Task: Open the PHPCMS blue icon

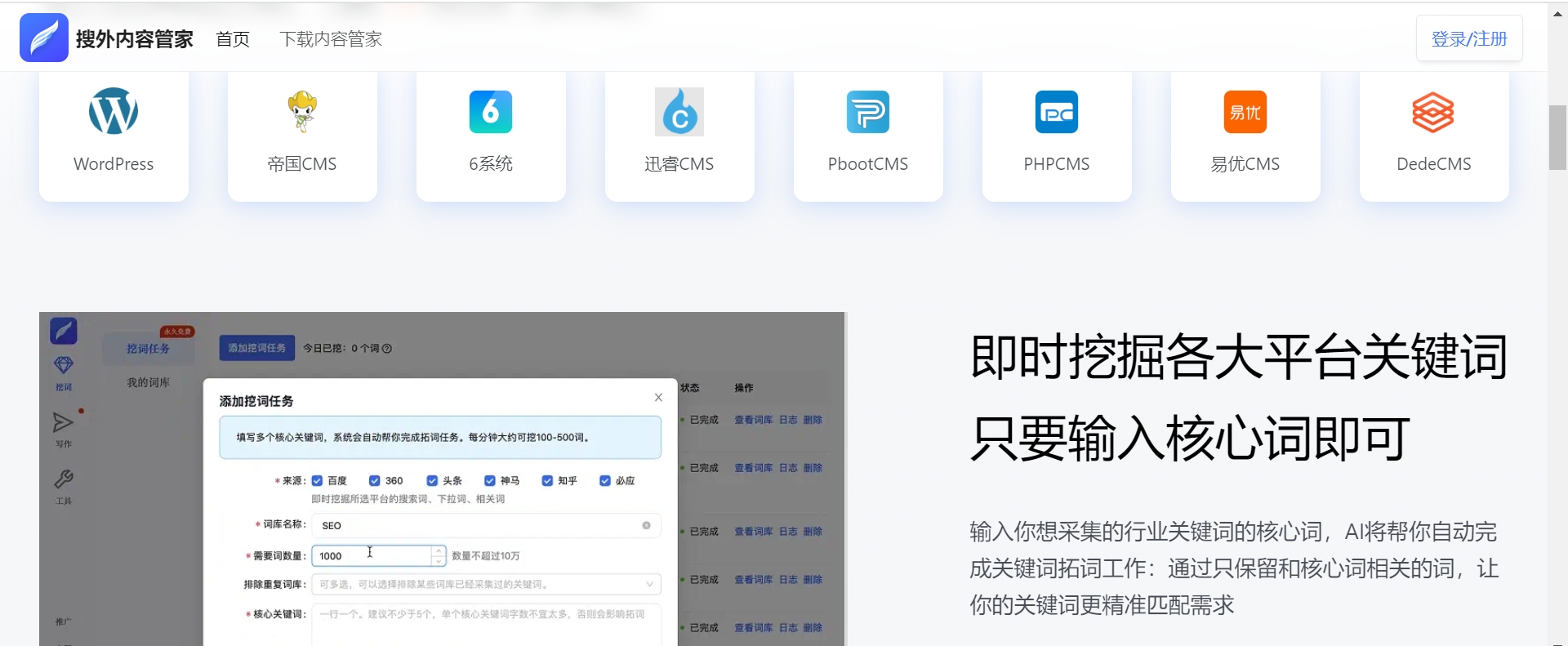Action: [1057, 111]
